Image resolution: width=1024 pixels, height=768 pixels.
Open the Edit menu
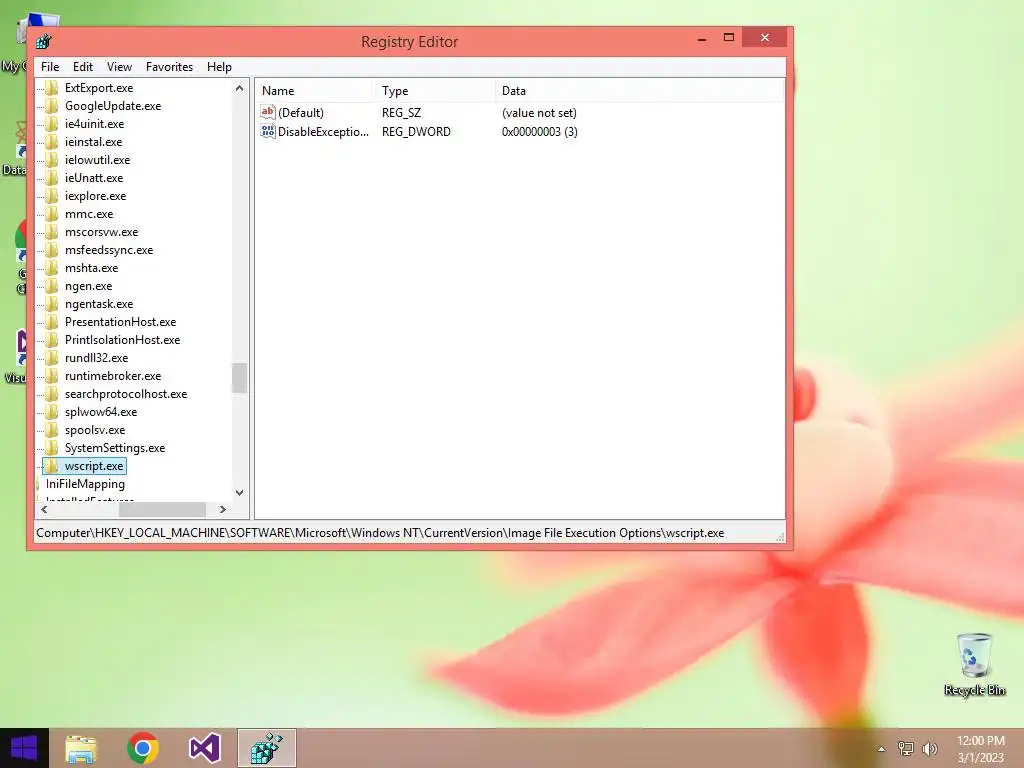coord(82,67)
